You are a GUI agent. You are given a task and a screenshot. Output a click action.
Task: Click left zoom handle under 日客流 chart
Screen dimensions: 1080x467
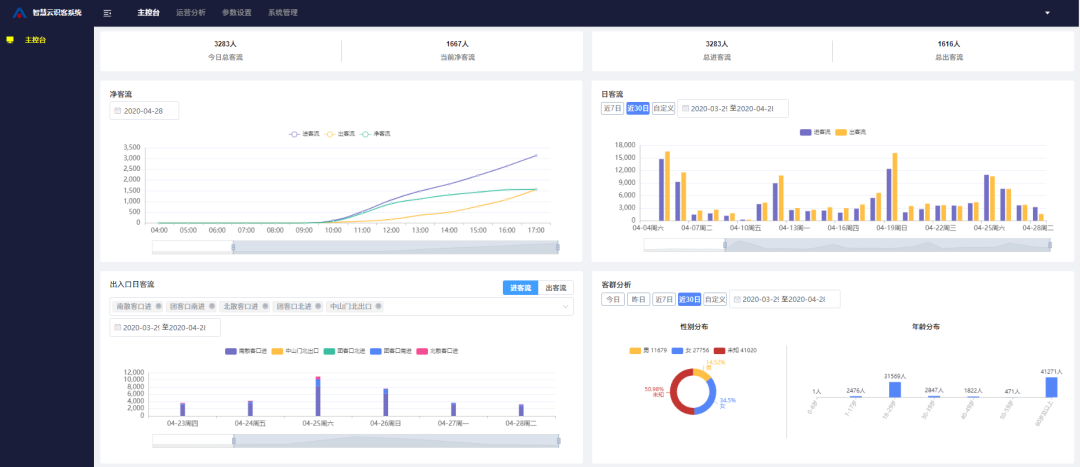[x=725, y=245]
